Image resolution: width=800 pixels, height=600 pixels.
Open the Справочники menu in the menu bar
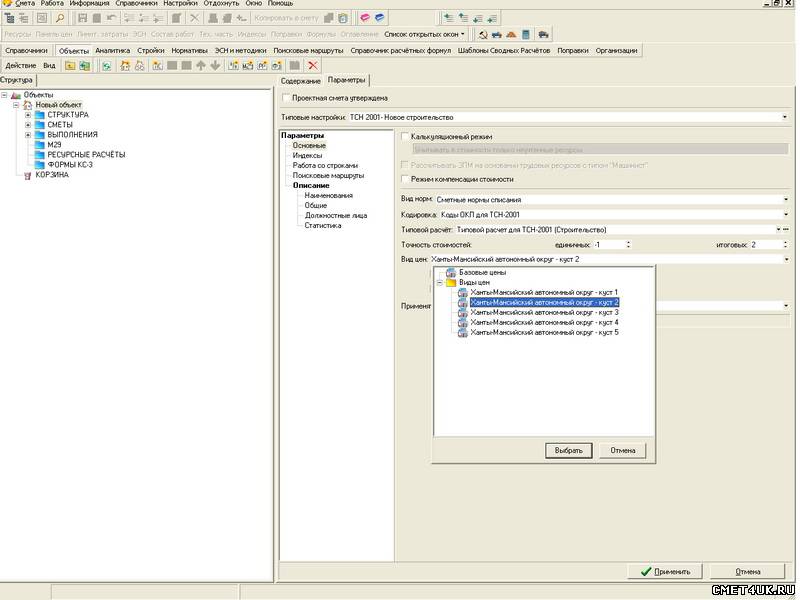[x=137, y=4]
